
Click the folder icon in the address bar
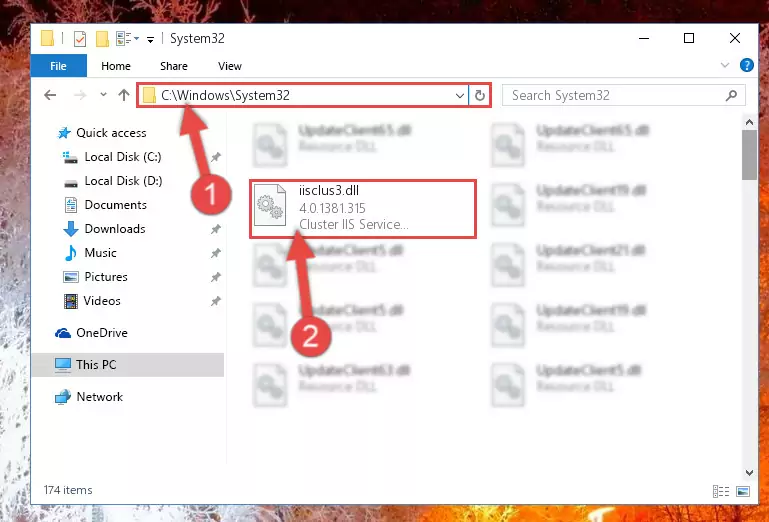[149, 95]
